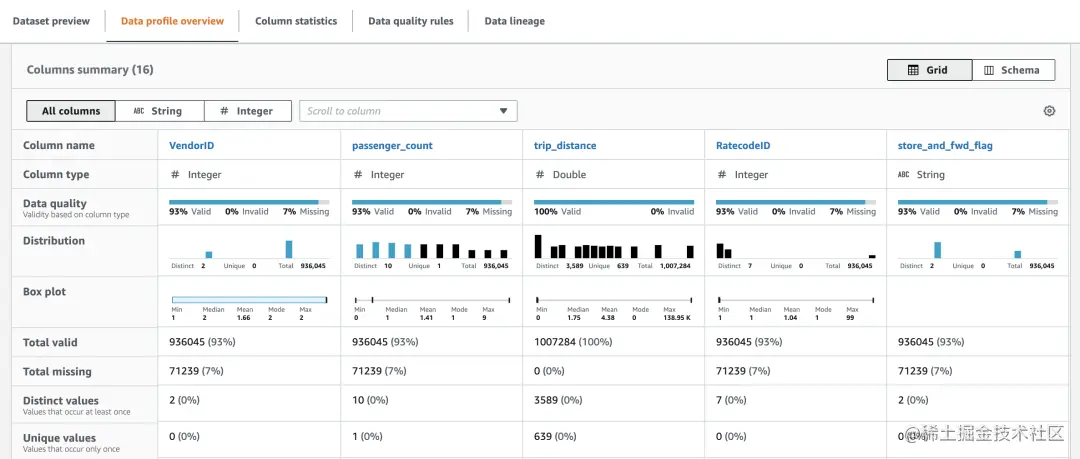
Task: Click the Data quality row label
Action: (x=54, y=203)
